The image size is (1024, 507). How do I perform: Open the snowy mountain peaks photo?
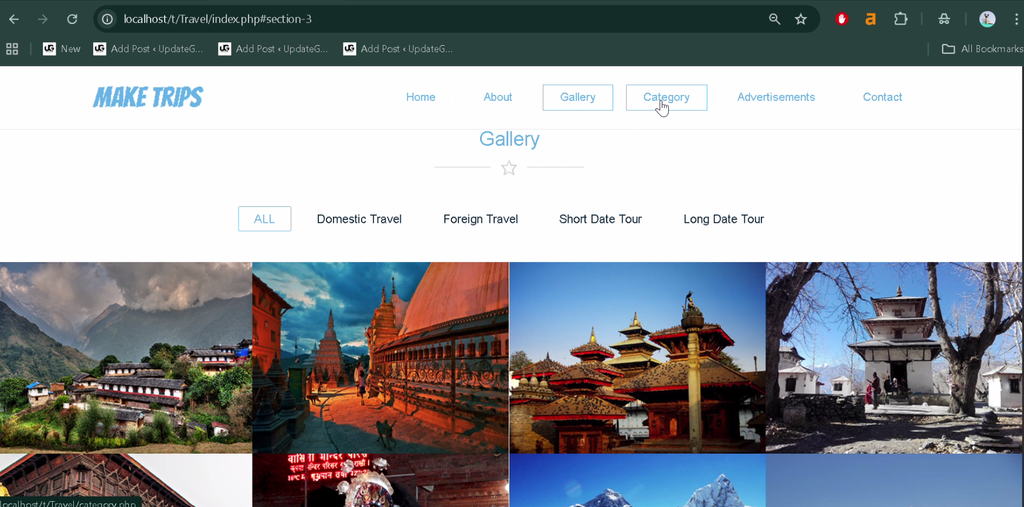pyautogui.click(x=637, y=480)
